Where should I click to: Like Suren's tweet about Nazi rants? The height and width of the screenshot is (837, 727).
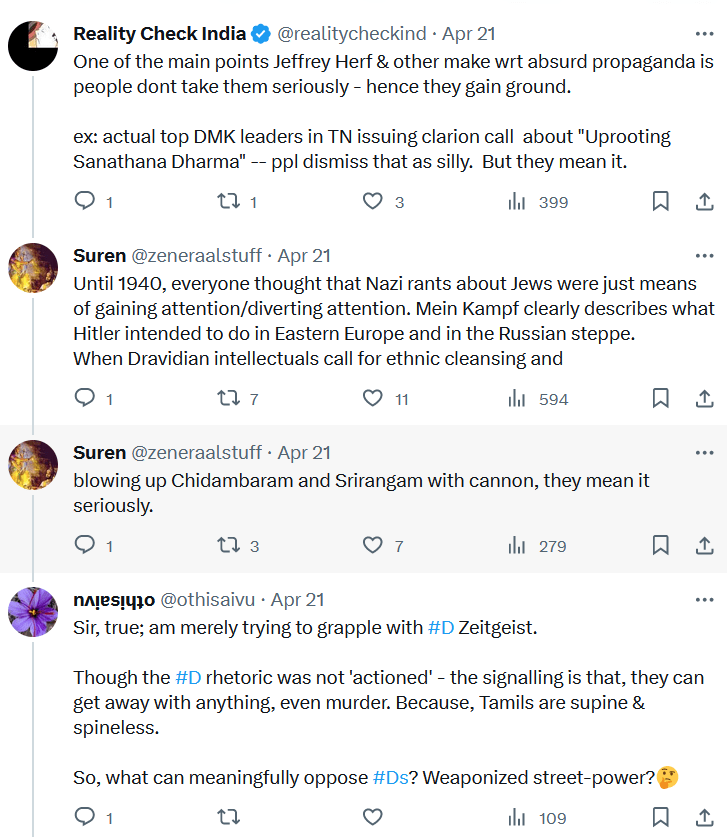pos(372,398)
